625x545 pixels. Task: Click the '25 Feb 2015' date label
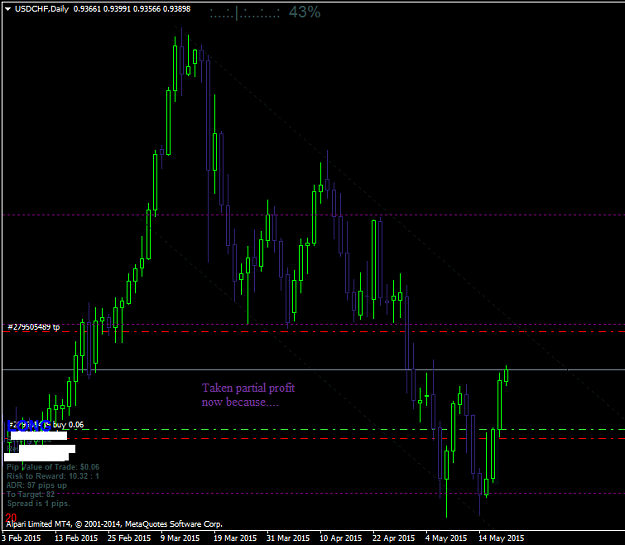pyautogui.click(x=129, y=538)
